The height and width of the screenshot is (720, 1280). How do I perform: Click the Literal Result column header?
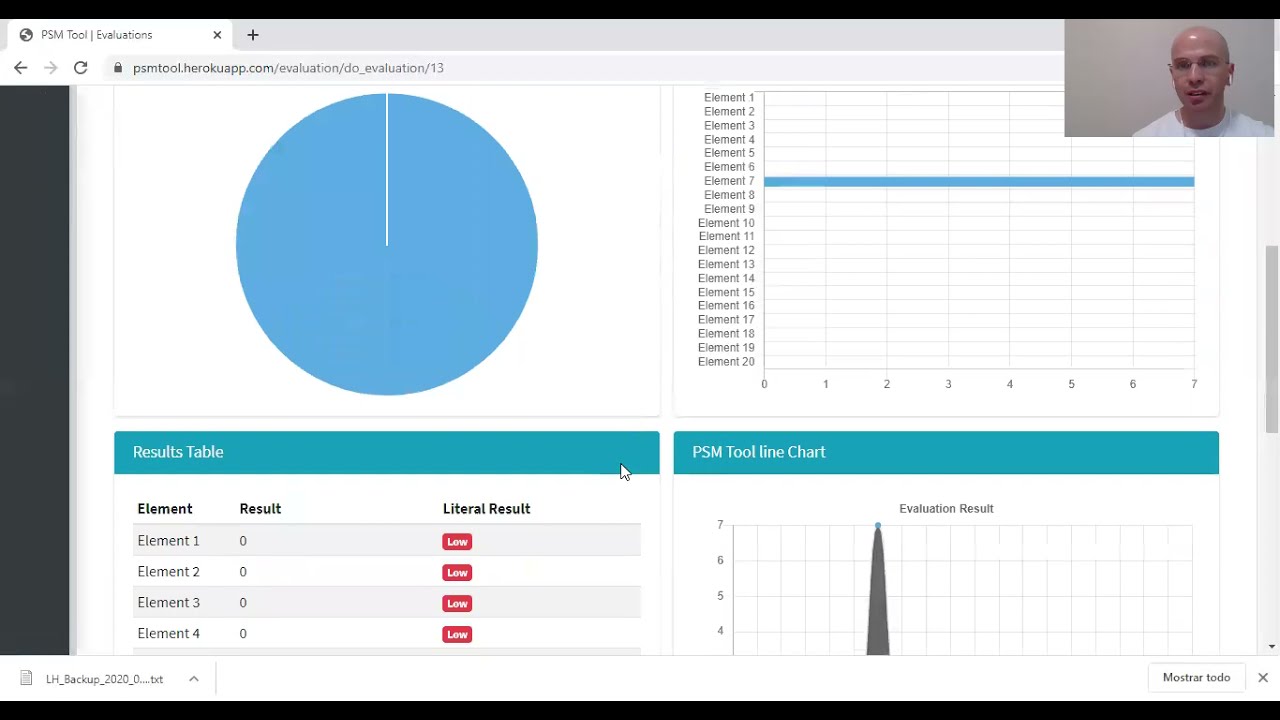point(486,509)
